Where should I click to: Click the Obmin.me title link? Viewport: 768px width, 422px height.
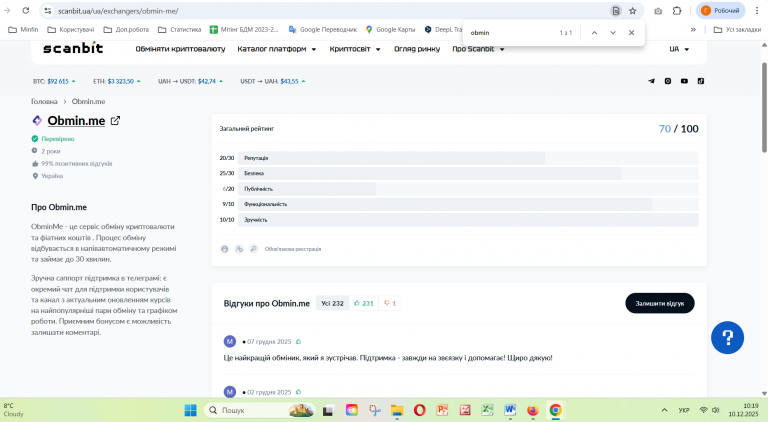pyautogui.click(x=76, y=120)
